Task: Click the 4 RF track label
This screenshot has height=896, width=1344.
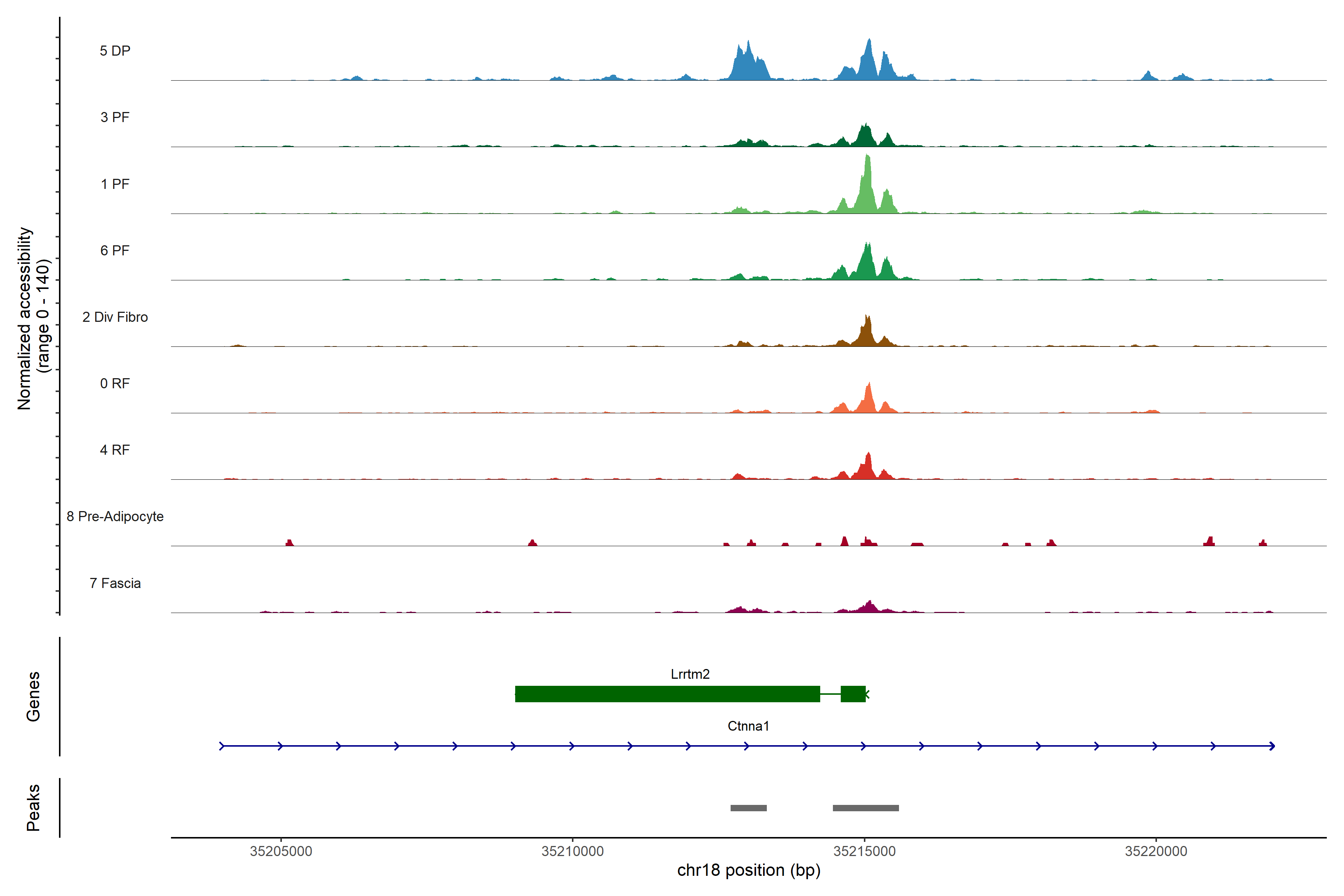Action: (115, 450)
